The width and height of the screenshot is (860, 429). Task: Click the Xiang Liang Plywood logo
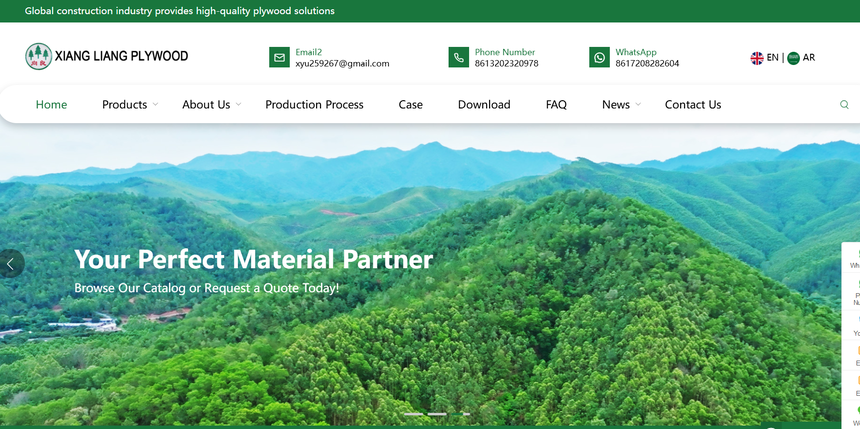point(106,56)
